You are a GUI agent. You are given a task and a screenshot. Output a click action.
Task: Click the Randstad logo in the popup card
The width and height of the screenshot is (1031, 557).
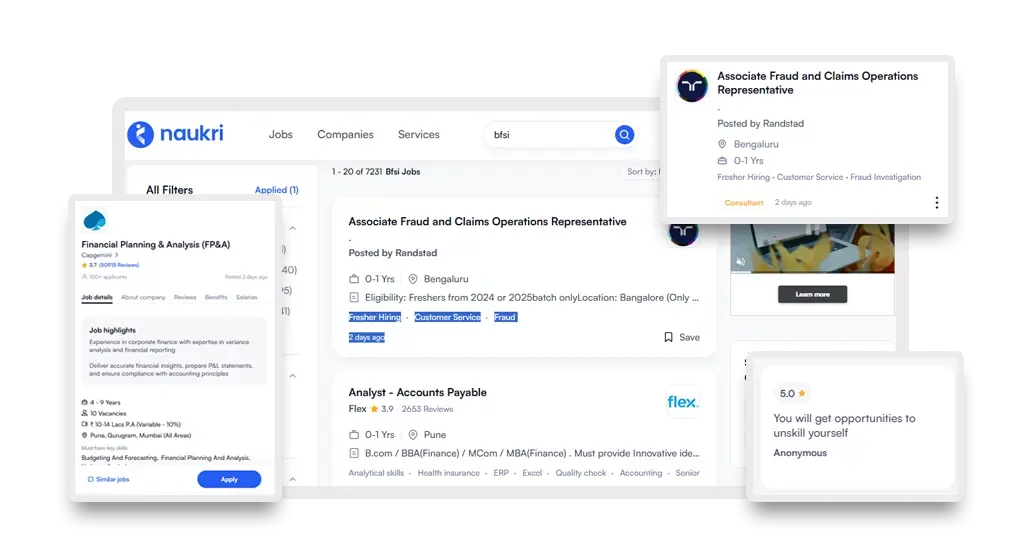[x=692, y=86]
